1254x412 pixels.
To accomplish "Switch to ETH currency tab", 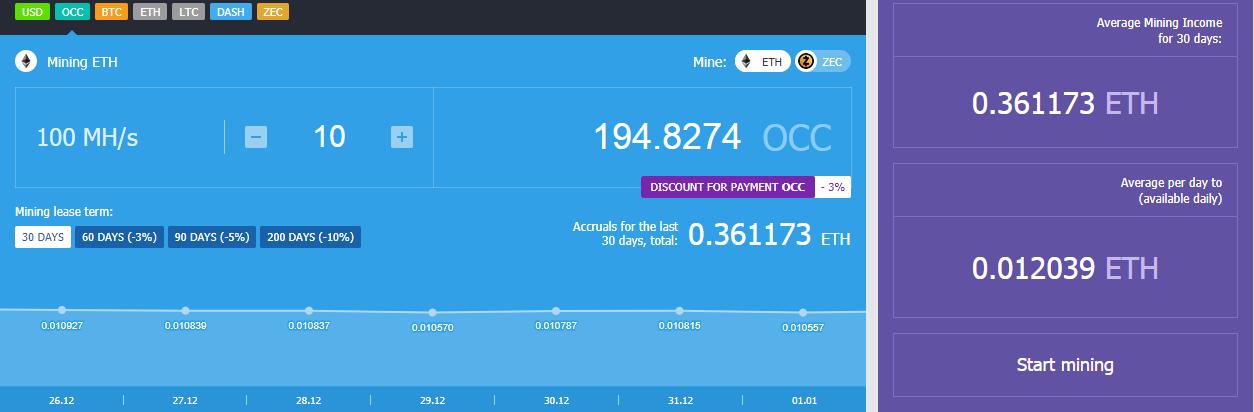I will coord(150,12).
